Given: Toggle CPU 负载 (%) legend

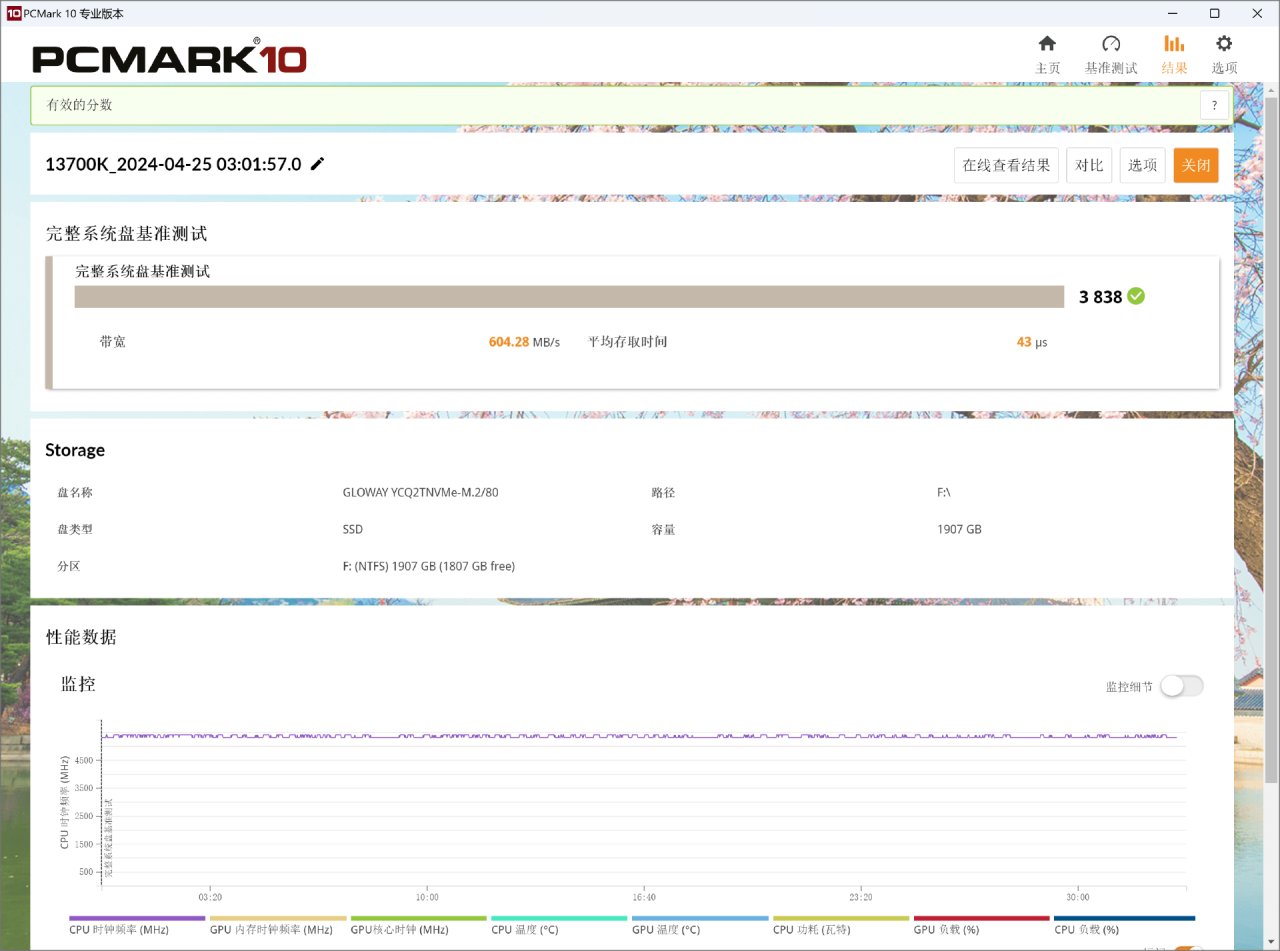Looking at the screenshot, I should click(1124, 925).
